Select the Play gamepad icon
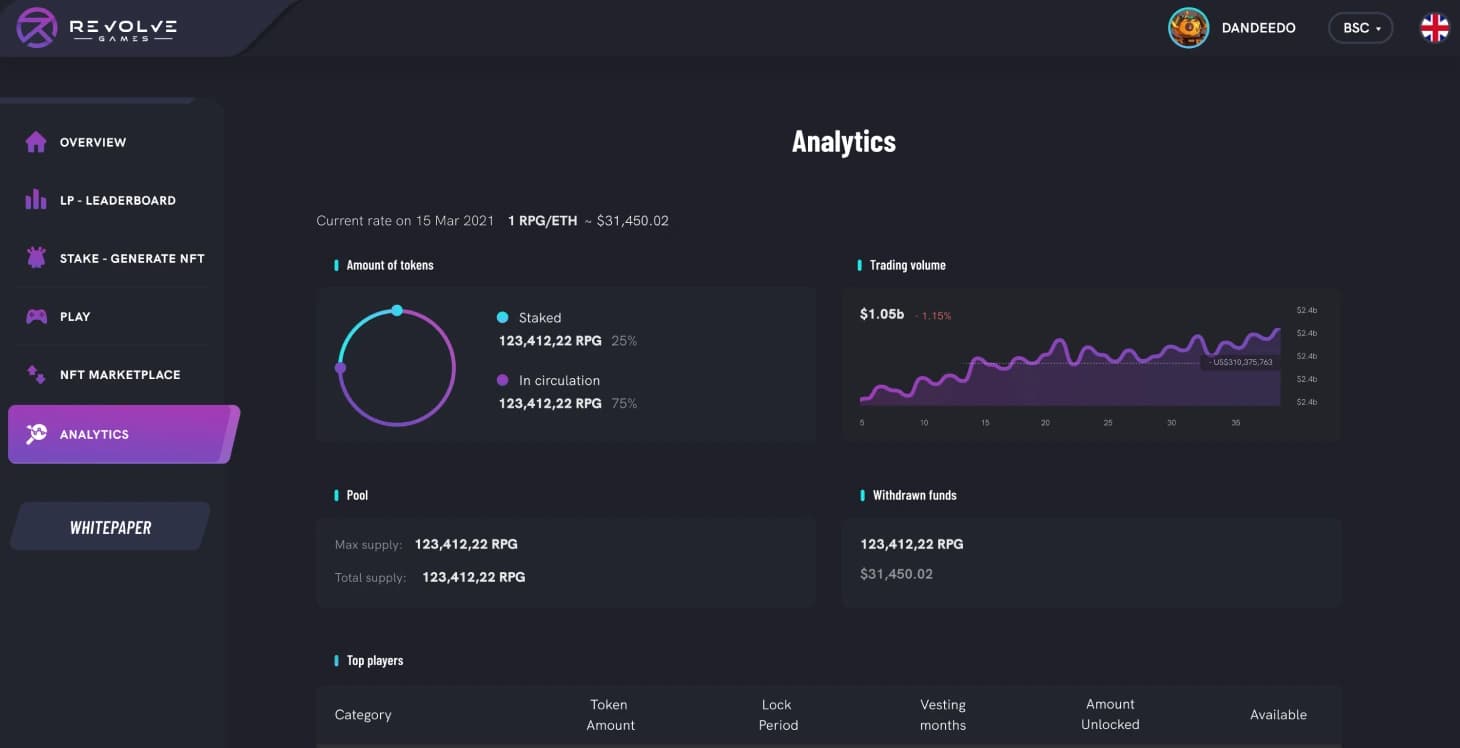This screenshot has width=1460, height=748. pos(33,316)
